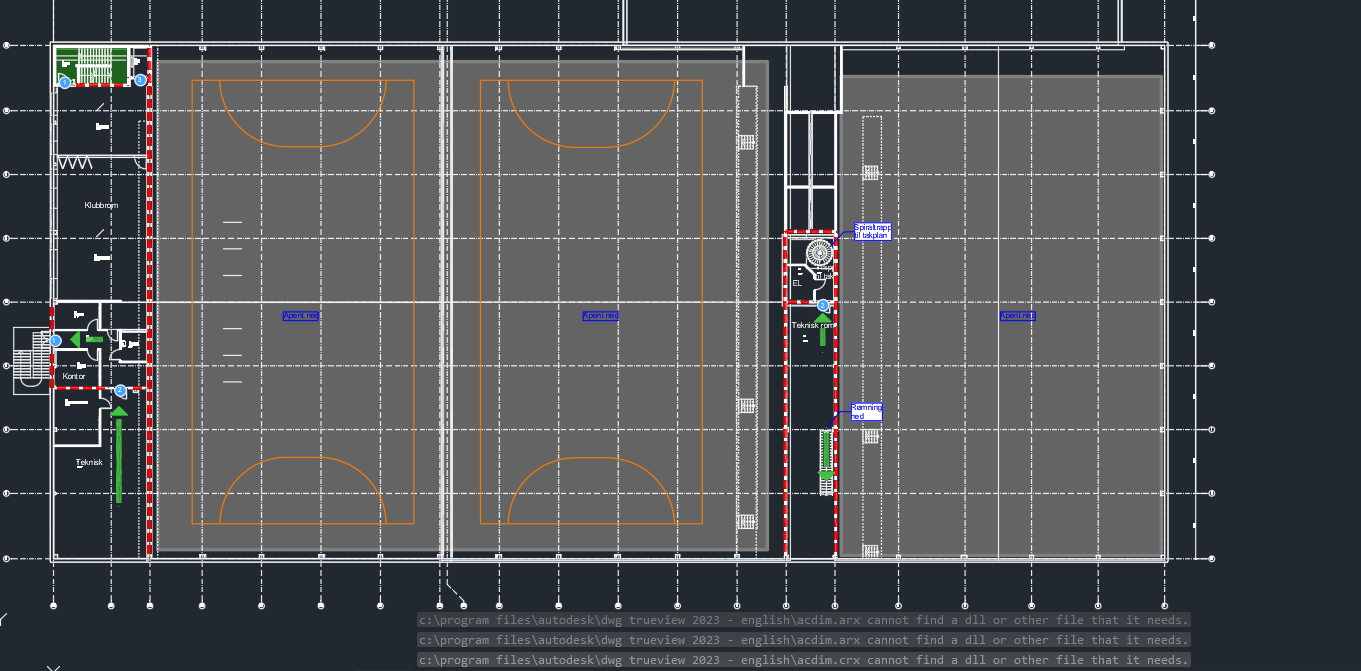The image size is (1361, 671).
Task: Select blue marker 2 above the EL-side green arrow
Action: click(823, 305)
